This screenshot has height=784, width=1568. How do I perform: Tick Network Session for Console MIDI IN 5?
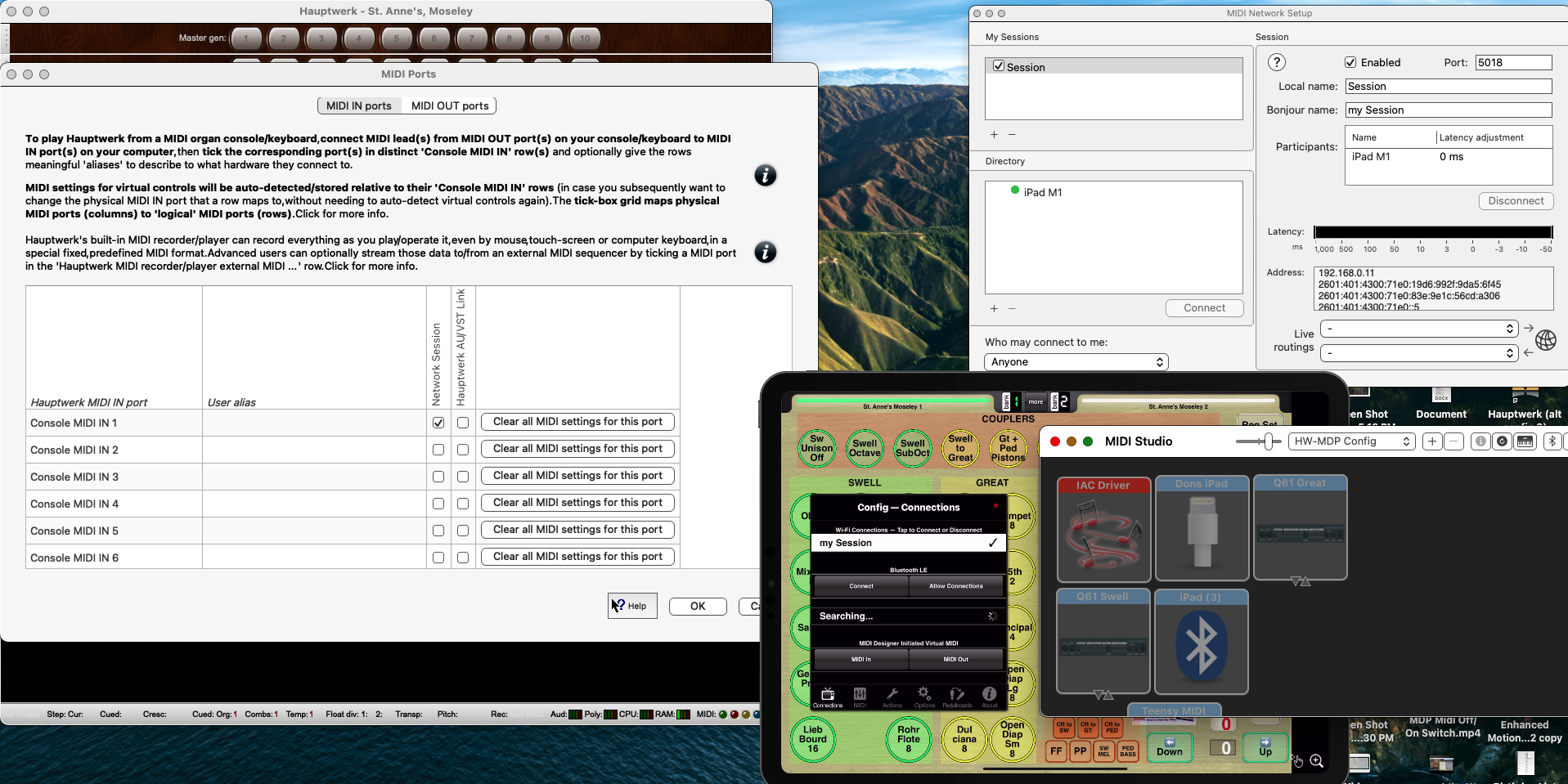tap(438, 531)
